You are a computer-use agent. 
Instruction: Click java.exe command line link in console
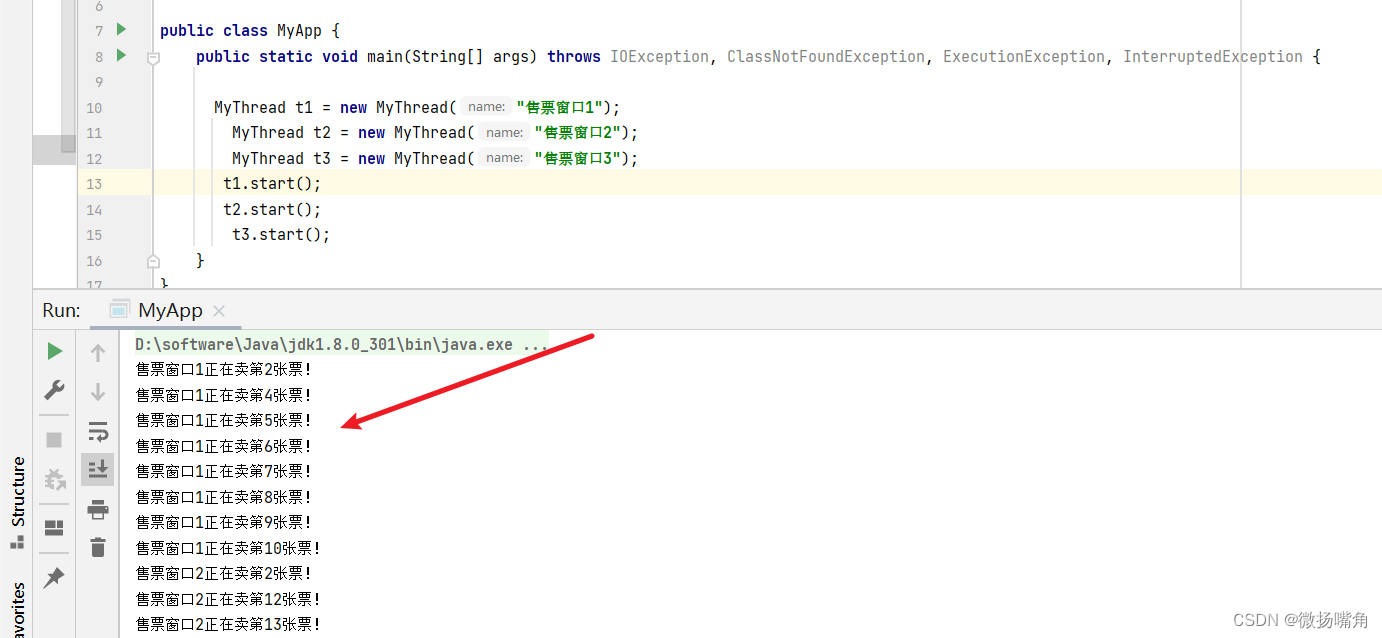[x=341, y=345]
